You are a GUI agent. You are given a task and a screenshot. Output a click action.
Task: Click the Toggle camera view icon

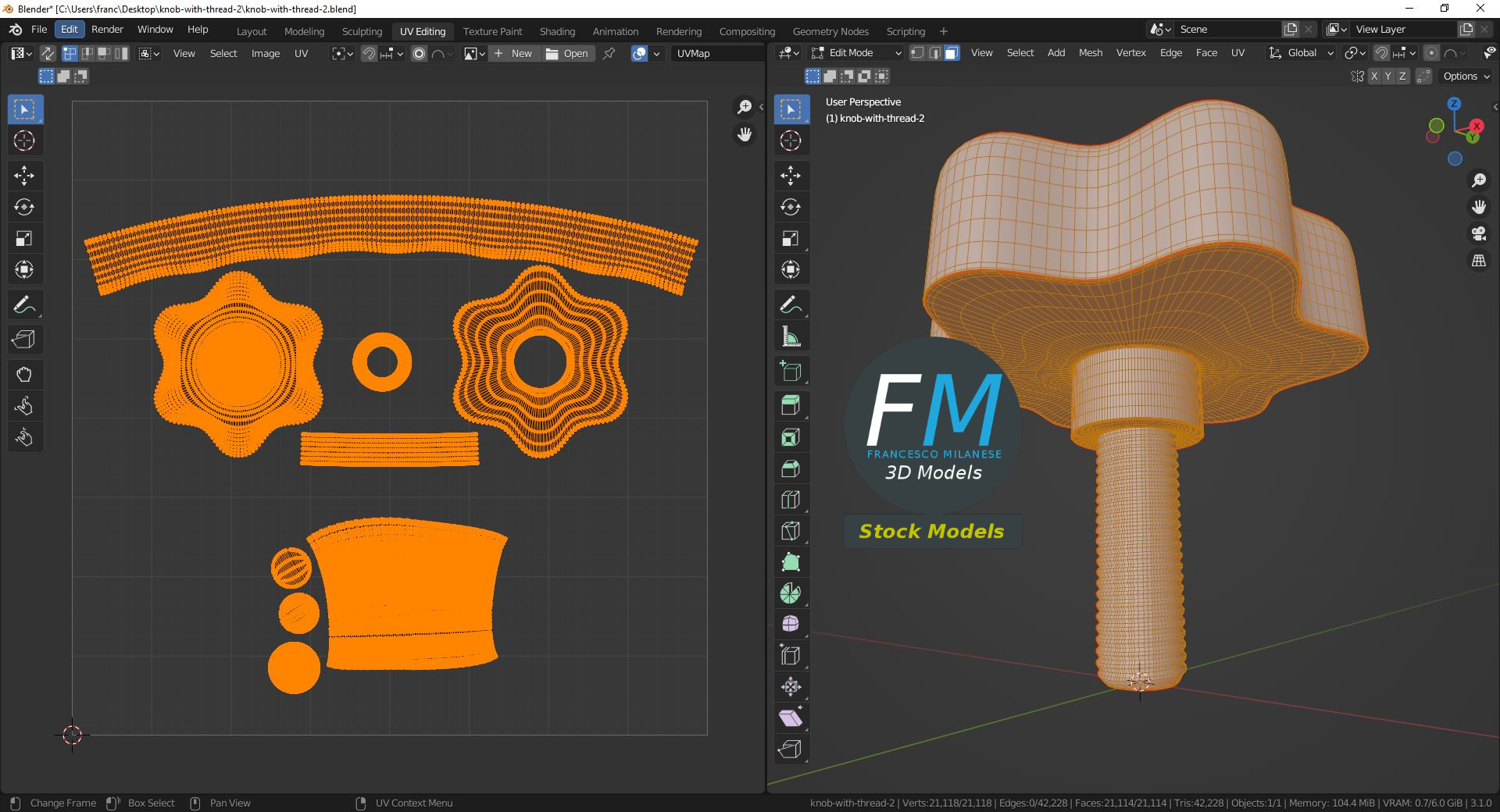point(1478,233)
